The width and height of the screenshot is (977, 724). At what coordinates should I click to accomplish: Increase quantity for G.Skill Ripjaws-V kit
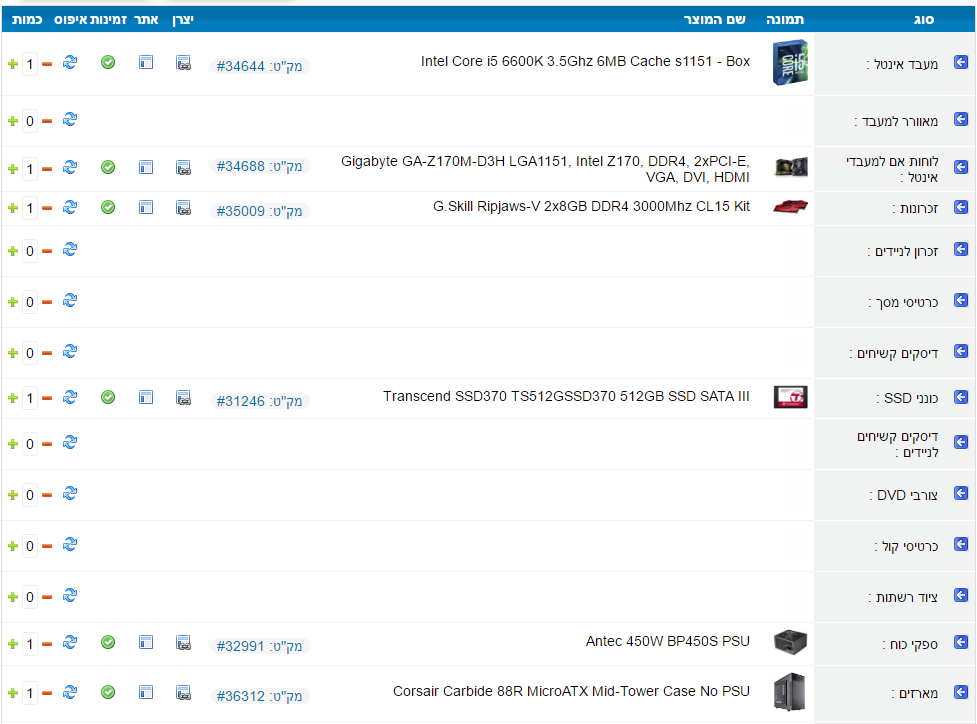(x=12, y=208)
